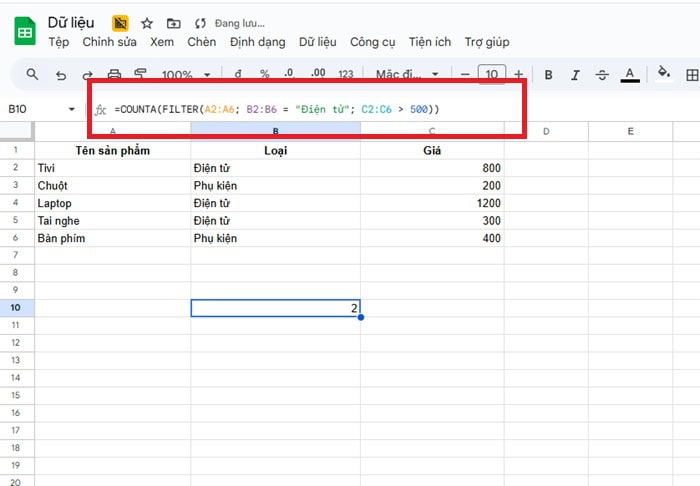Click the Bàn phím cell

point(112,238)
